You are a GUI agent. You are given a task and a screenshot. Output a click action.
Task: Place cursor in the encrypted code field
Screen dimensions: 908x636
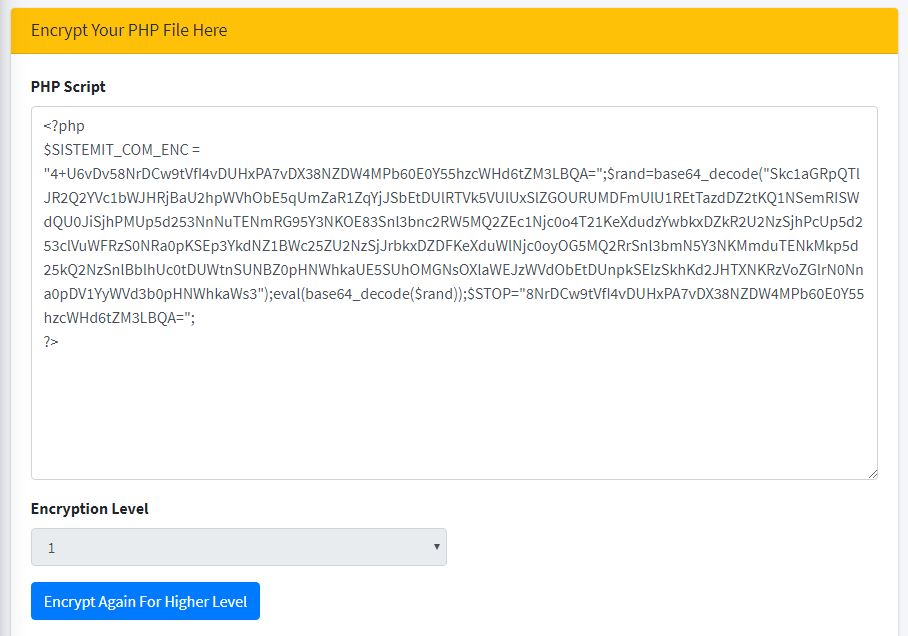click(456, 400)
